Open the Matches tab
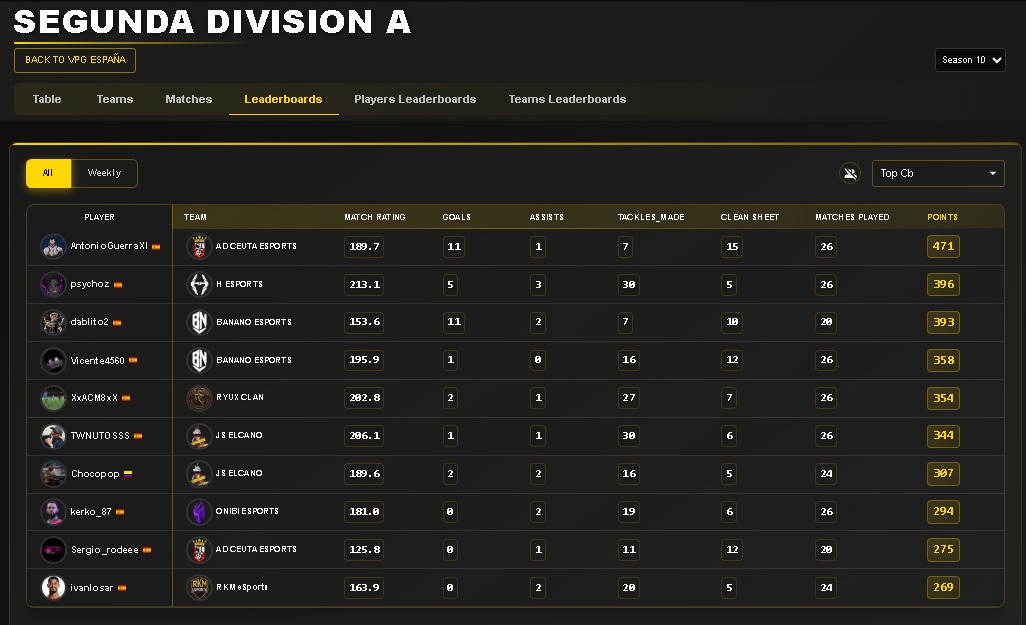1026x625 pixels. (188, 99)
